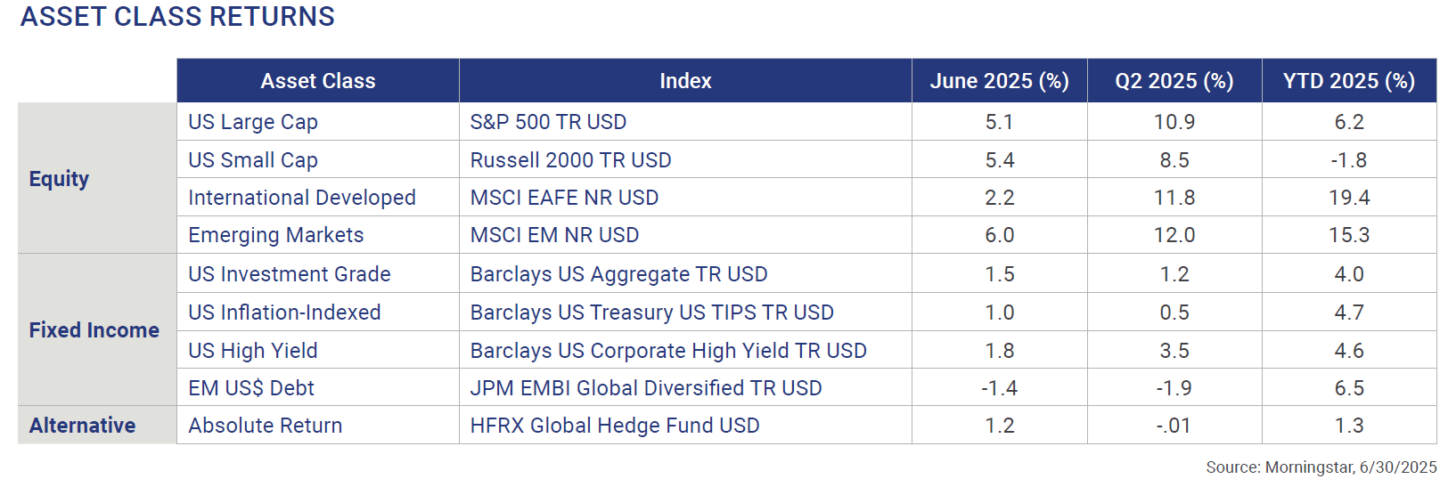This screenshot has width=1440, height=479.
Task: Click the ASSET CLASS RETURNS title
Action: 178,17
